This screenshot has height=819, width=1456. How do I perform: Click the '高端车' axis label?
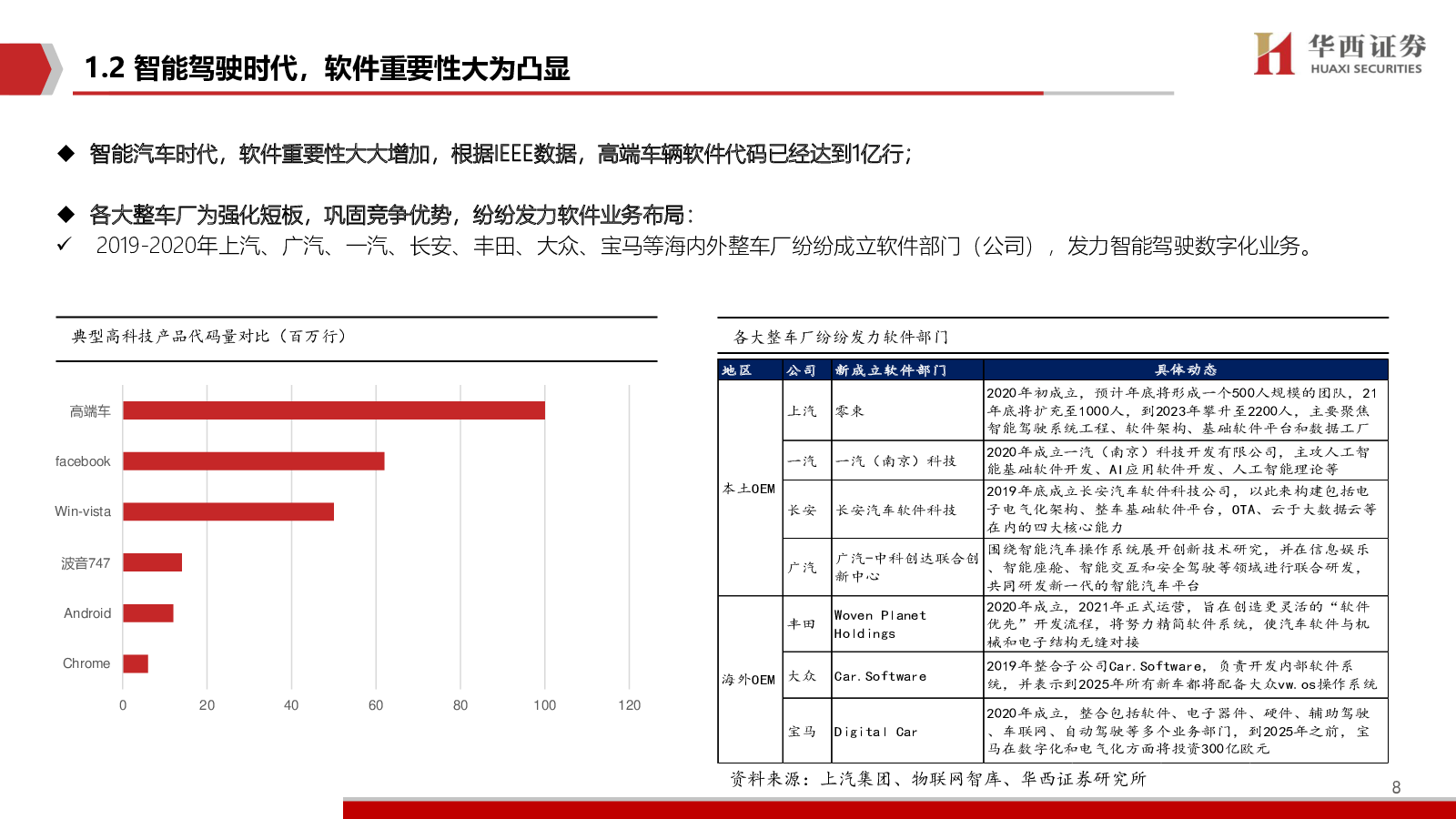coord(90,411)
